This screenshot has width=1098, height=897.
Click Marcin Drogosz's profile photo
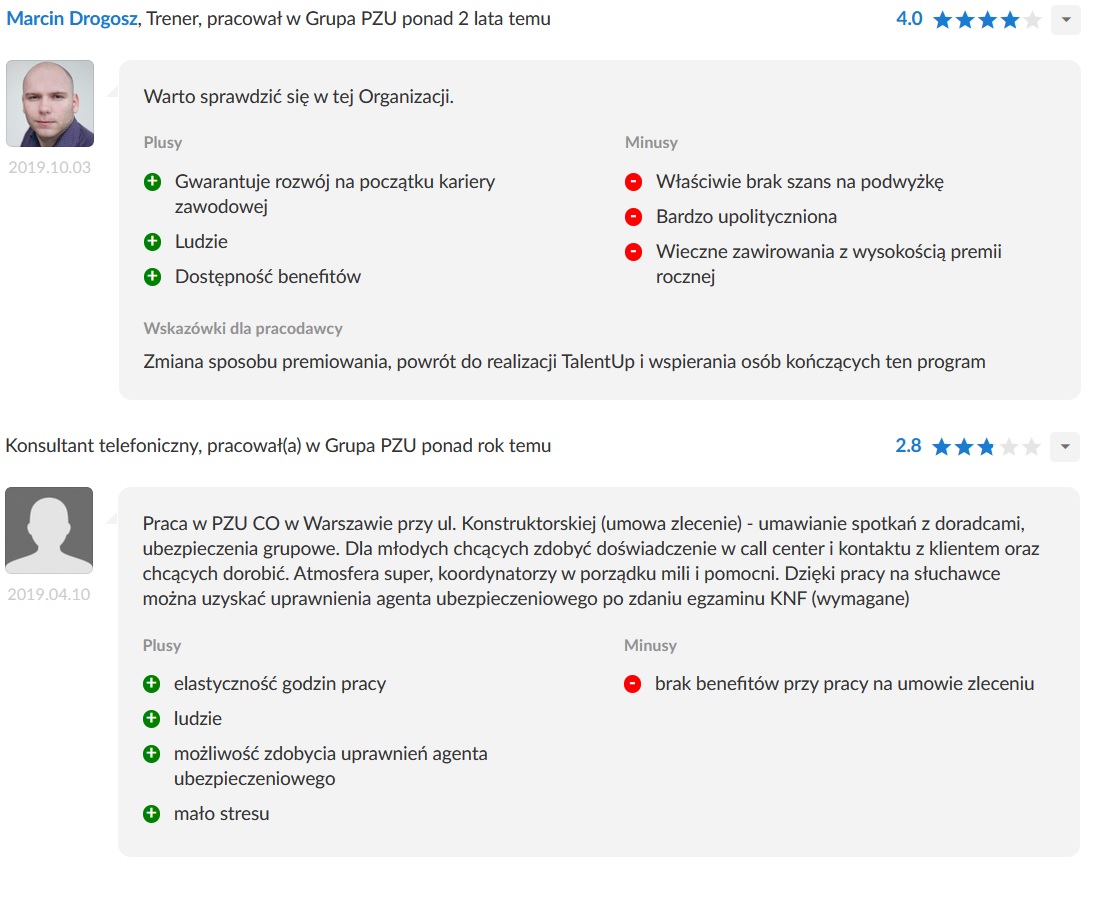pos(50,103)
